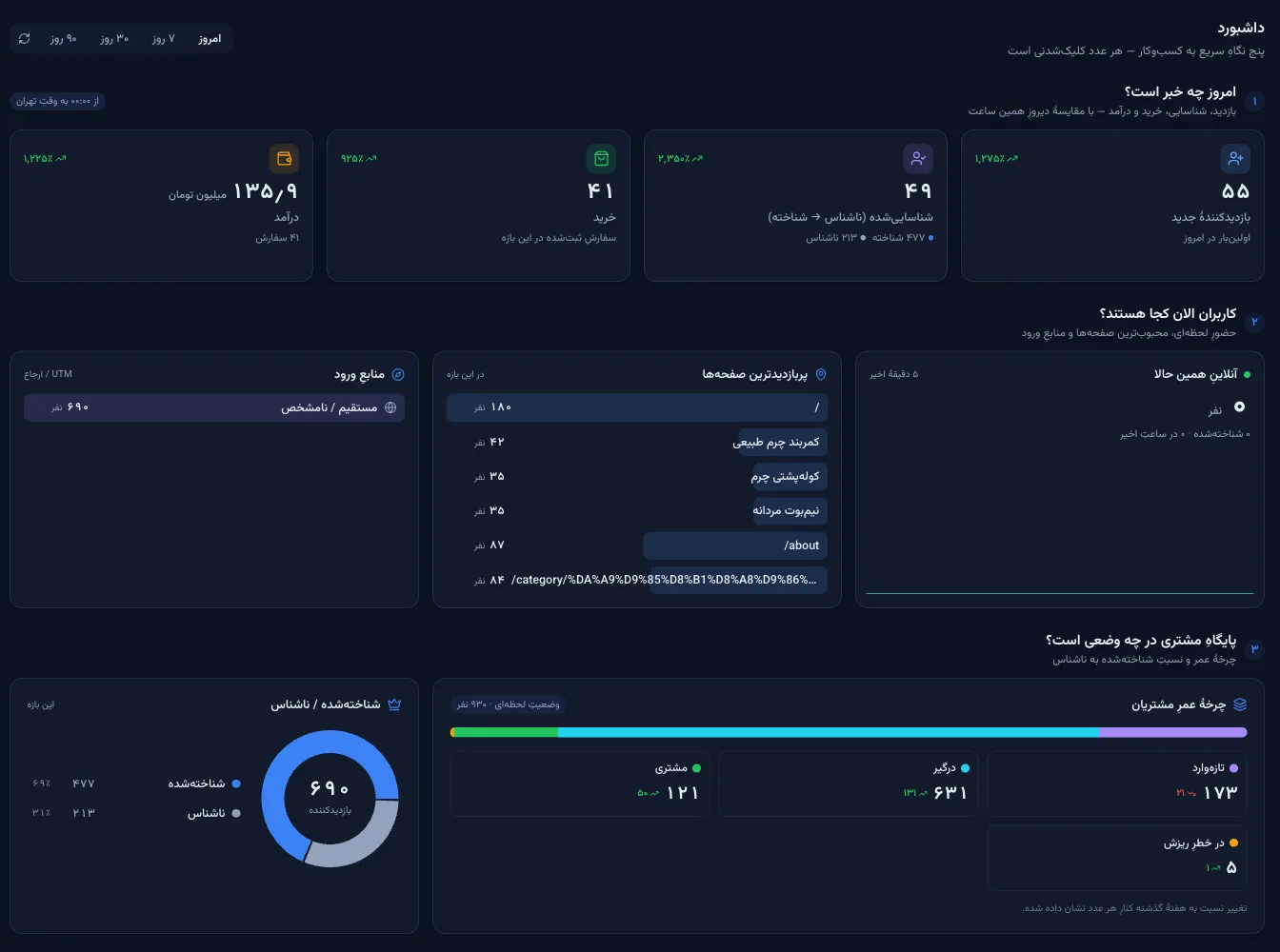1280x952 pixels.
Task: Click the wallet icon on the درآمد card
Action: (284, 158)
